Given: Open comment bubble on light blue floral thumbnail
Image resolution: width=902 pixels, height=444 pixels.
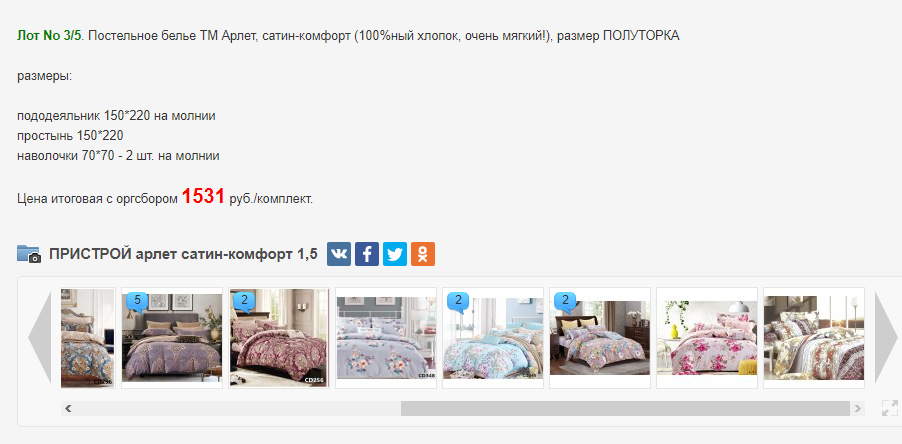Looking at the screenshot, I should click(458, 301).
